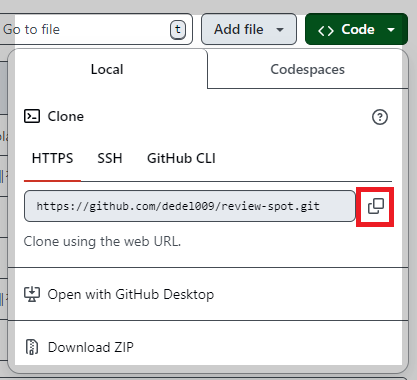Select the GitHub CLI clone tab

[181, 158]
